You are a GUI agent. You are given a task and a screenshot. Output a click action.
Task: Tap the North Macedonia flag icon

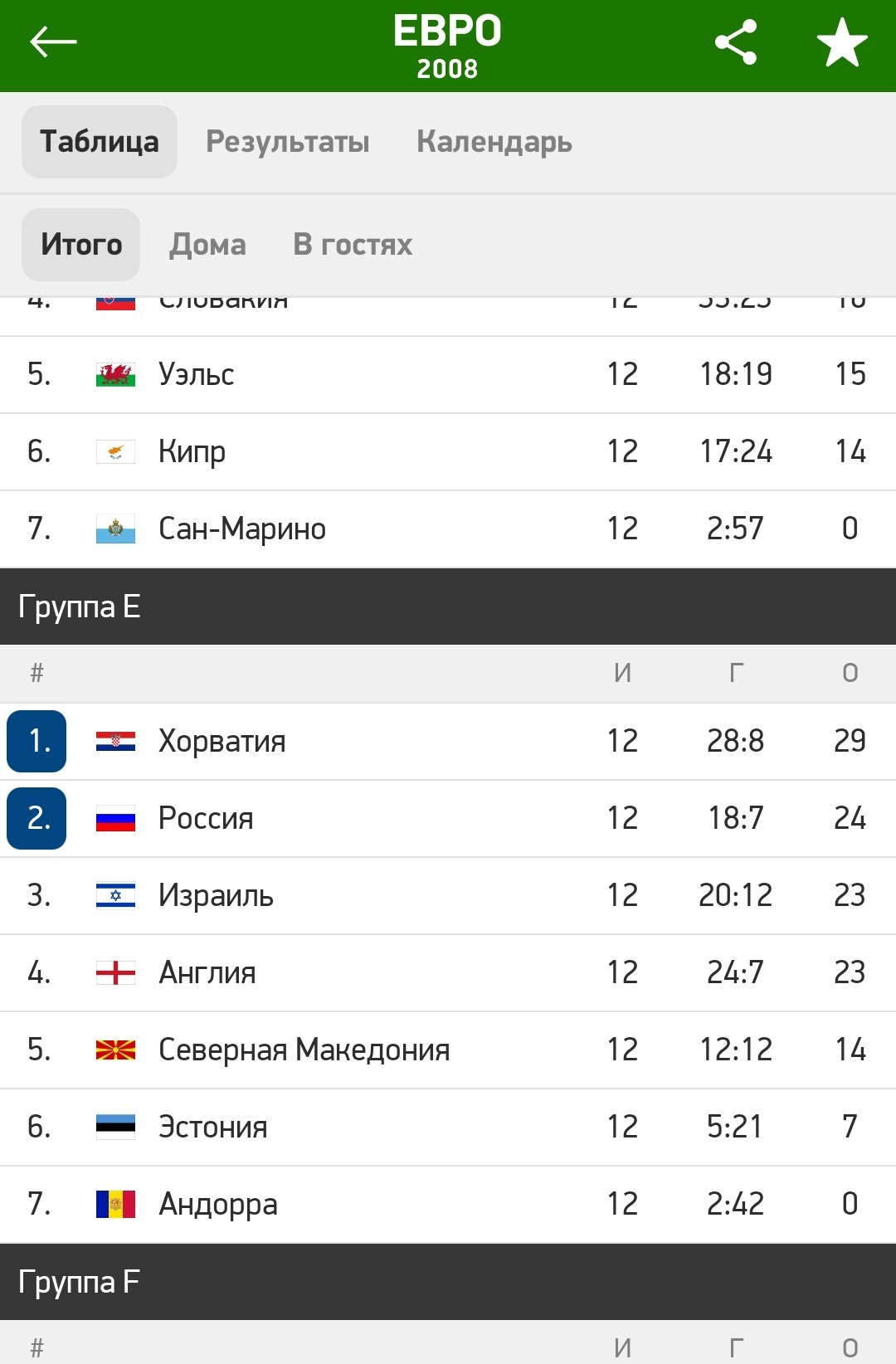click(115, 1050)
